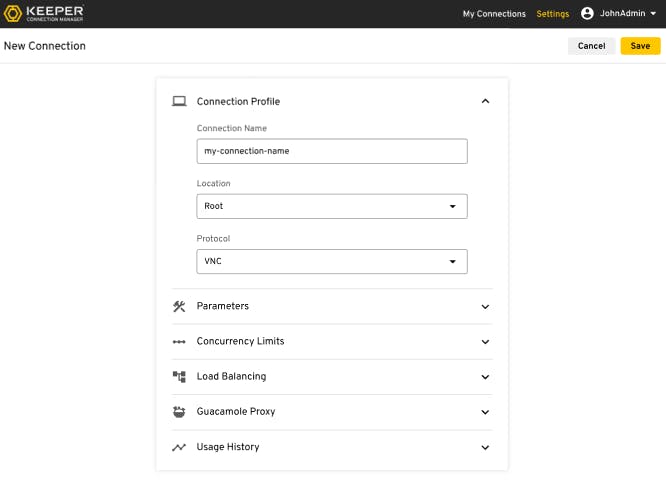Go to My Connections
Viewport: 666px width, 490px height.
[494, 14]
